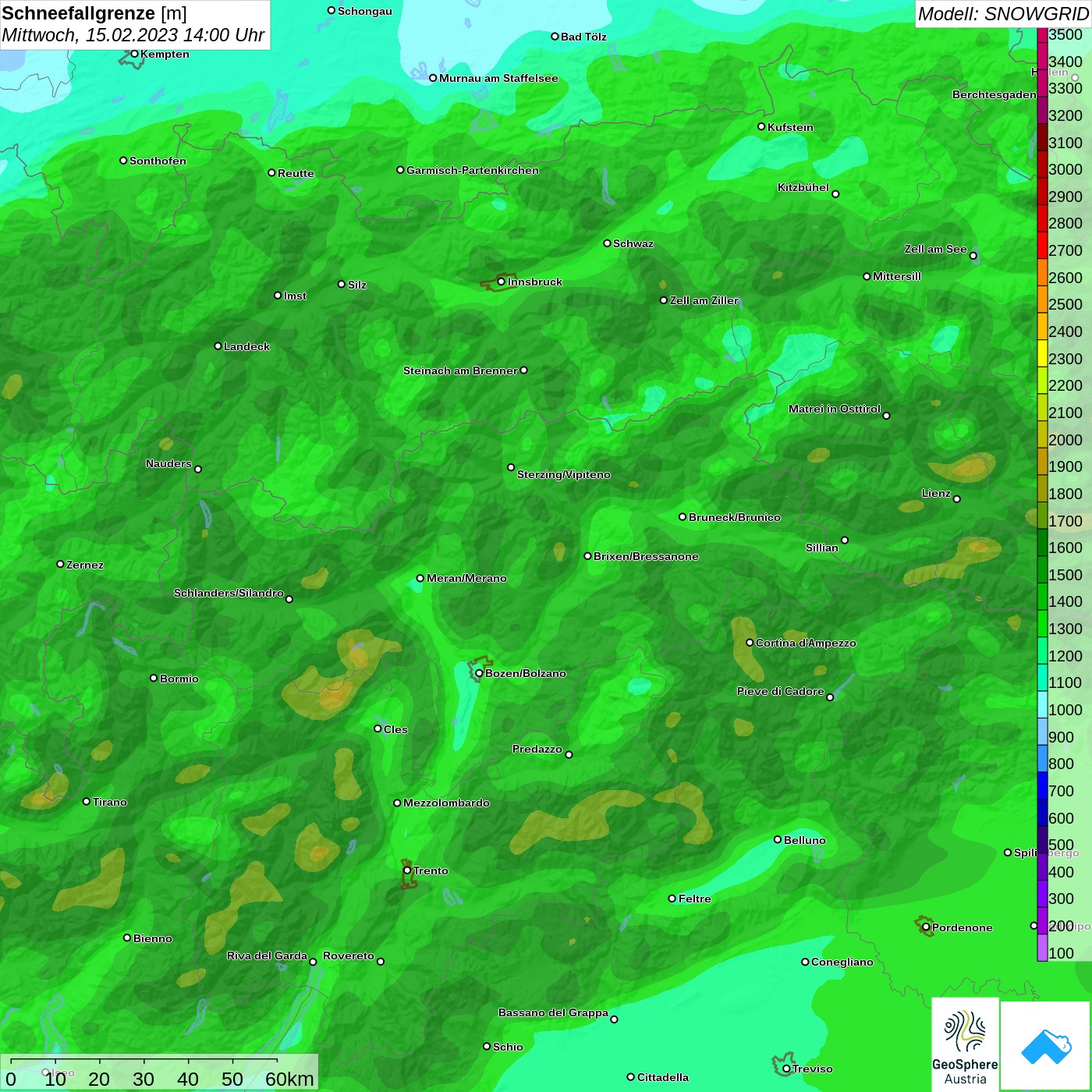Click the Pordenone city marker
The image size is (1092, 1092).
click(x=926, y=927)
